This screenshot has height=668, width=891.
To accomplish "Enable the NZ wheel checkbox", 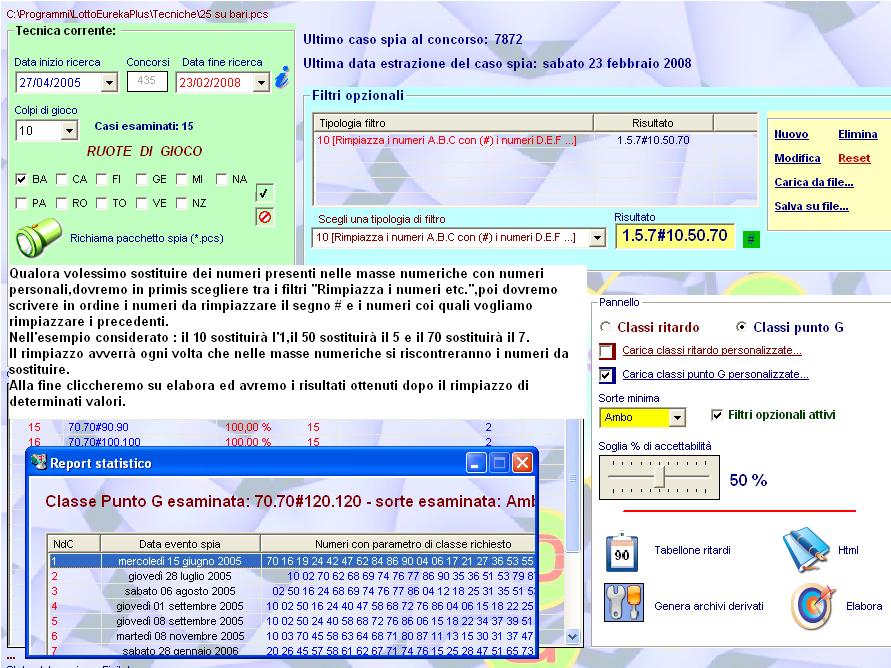I will click(x=181, y=203).
